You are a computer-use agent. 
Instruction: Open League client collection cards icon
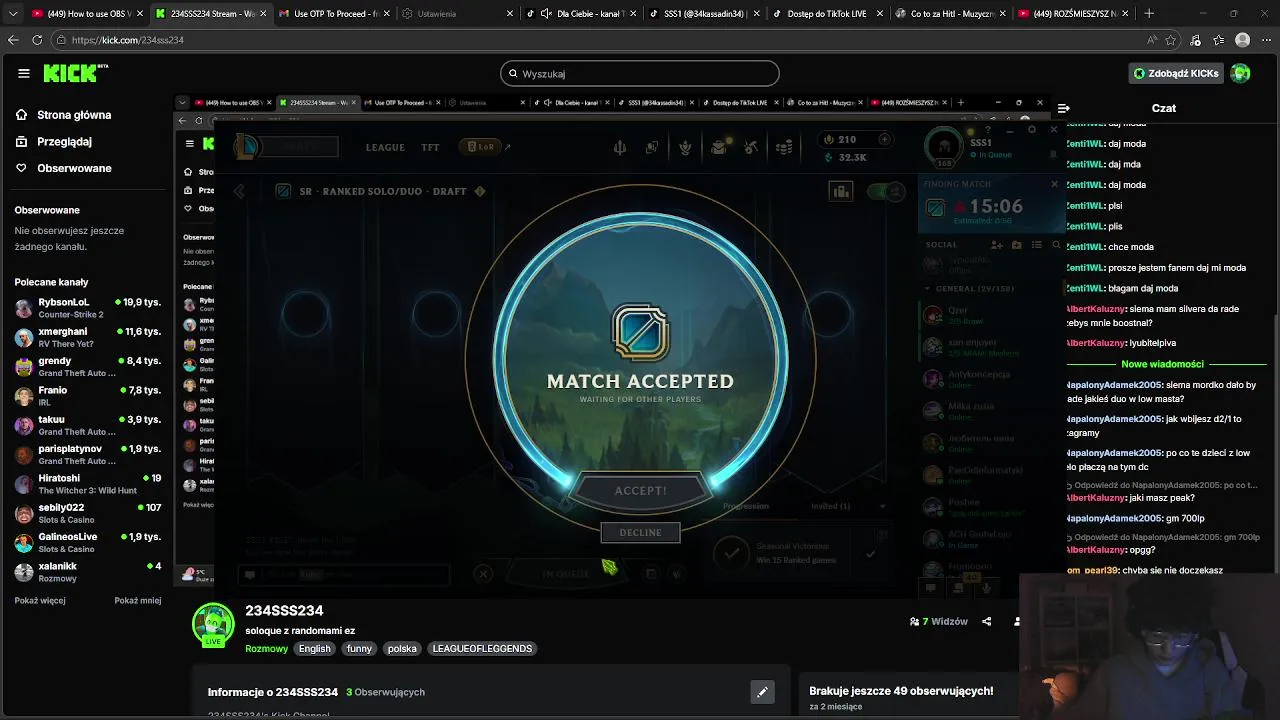coord(652,148)
